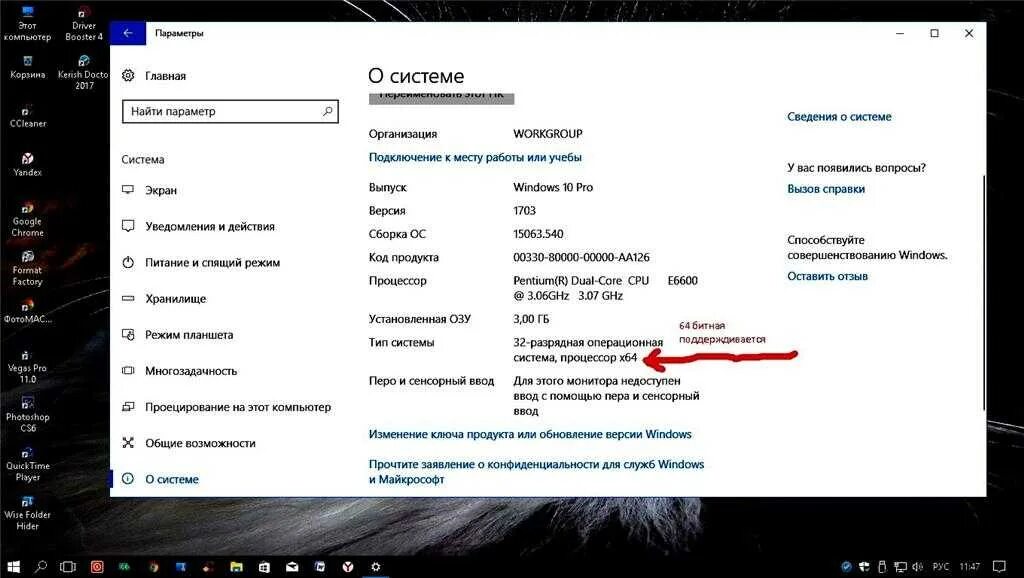This screenshot has height=578, width=1024.
Task: Click the crossed icon beside Общие возможности
Action: point(128,443)
